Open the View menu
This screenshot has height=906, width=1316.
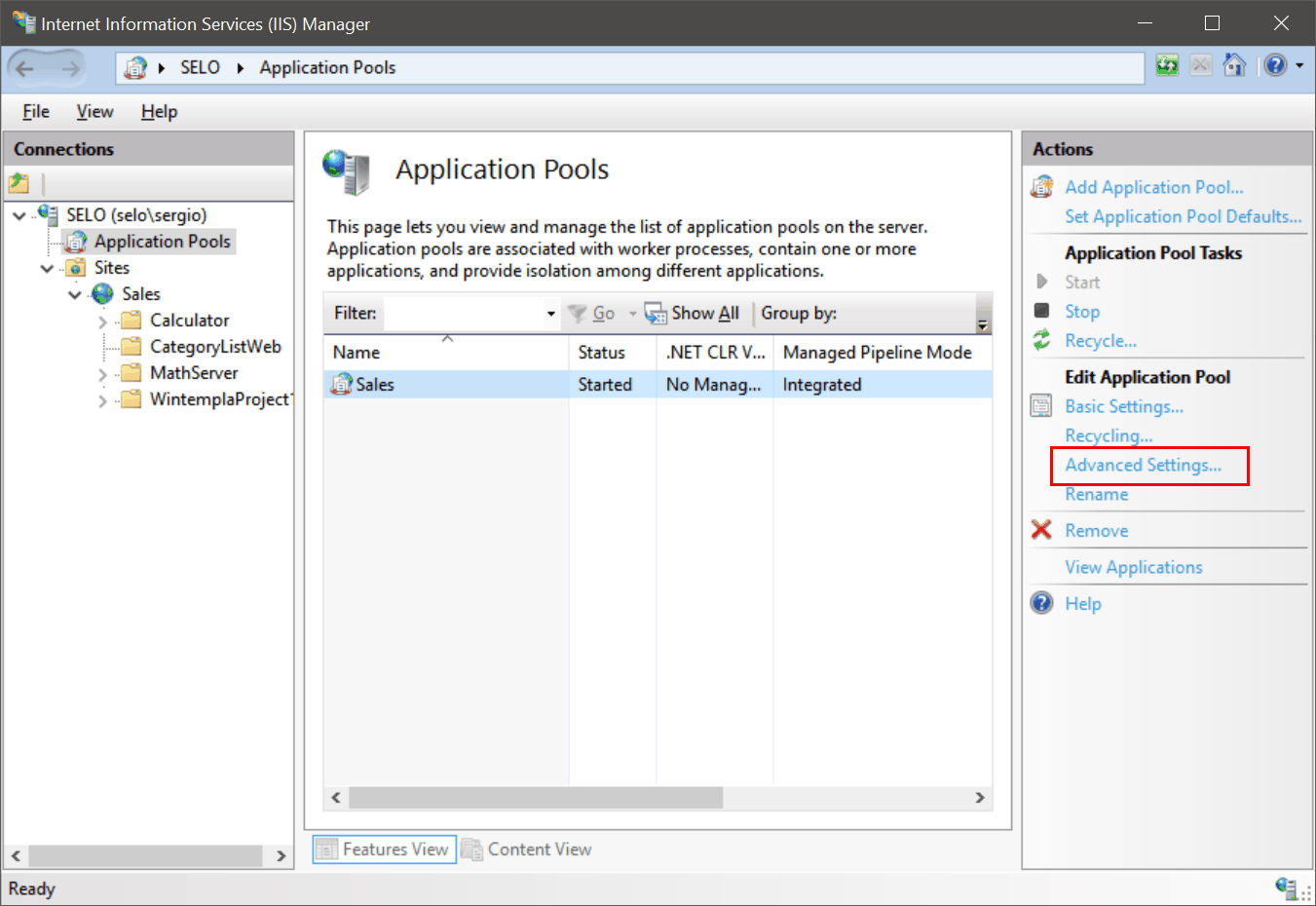94,111
